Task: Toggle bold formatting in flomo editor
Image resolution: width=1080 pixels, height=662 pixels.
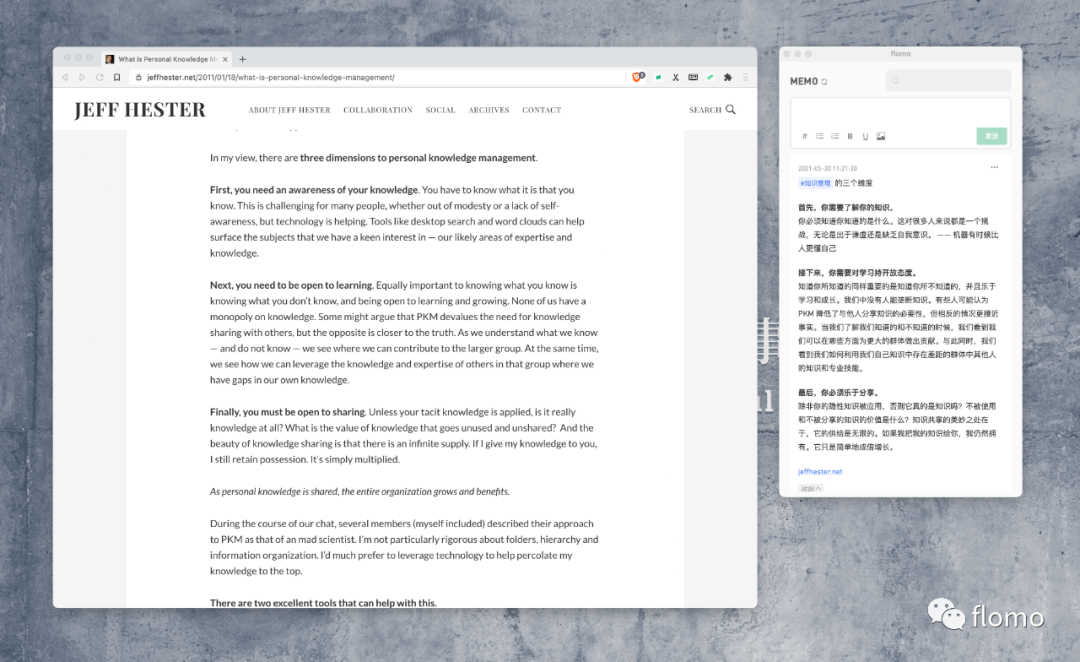Action: [850, 136]
